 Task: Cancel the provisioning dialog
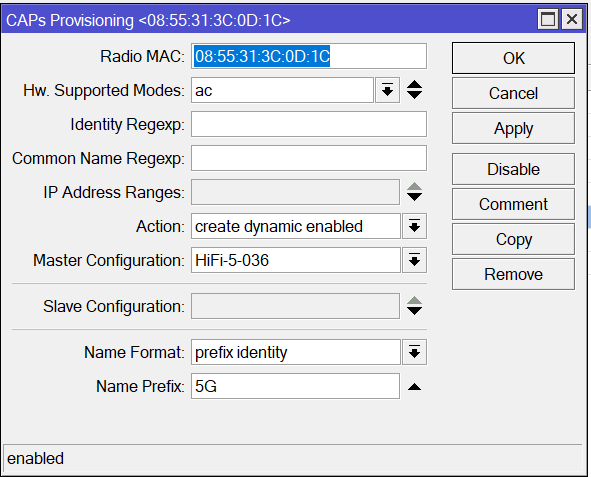tap(513, 93)
